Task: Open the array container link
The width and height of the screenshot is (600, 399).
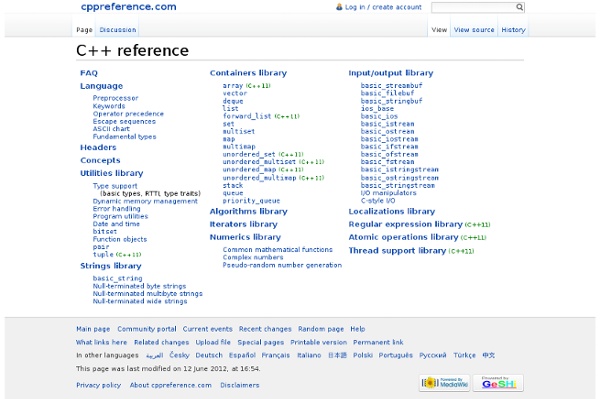Action: 233,86
